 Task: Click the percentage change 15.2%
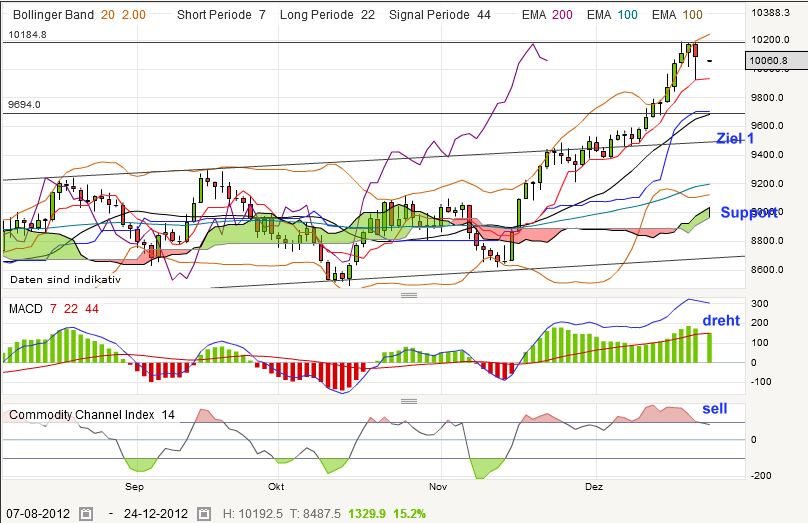[x=410, y=514]
